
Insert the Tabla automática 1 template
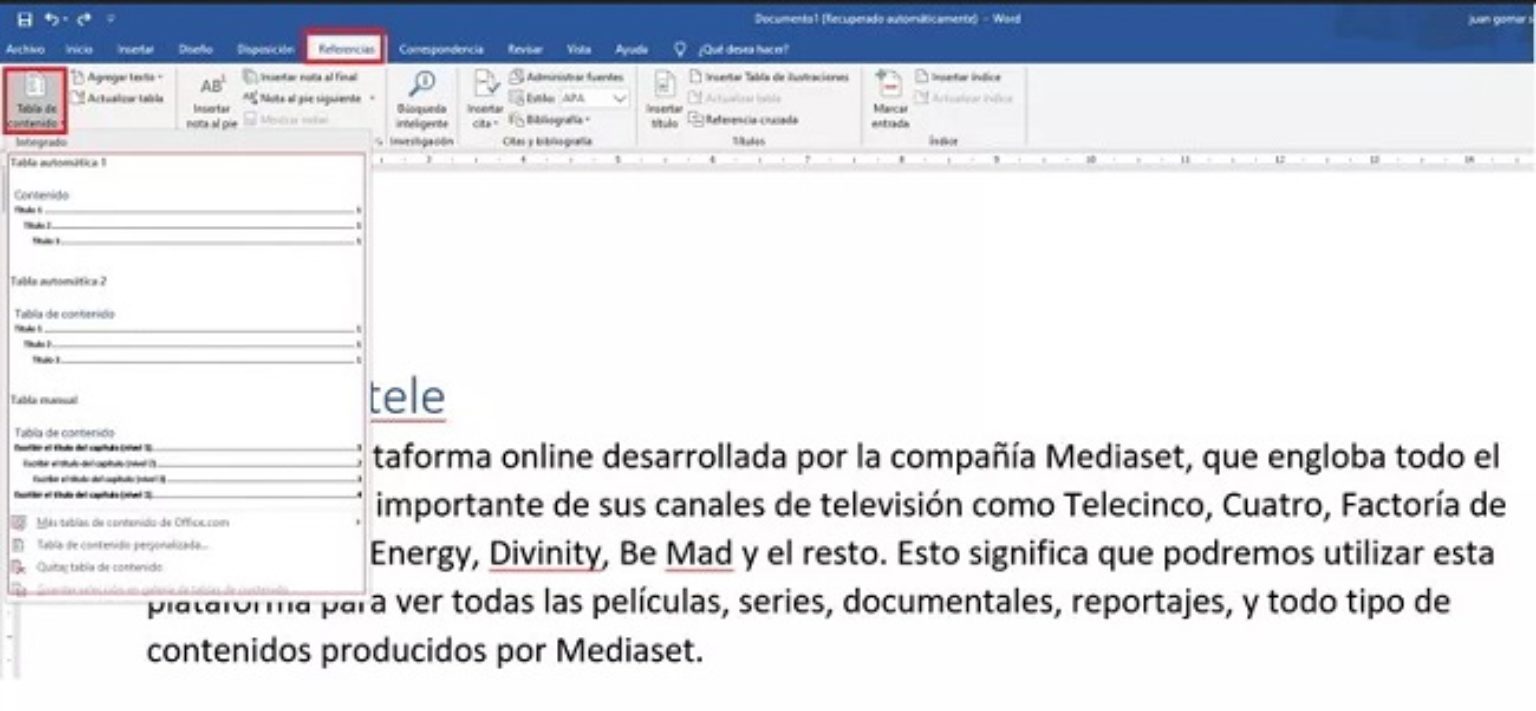point(185,205)
